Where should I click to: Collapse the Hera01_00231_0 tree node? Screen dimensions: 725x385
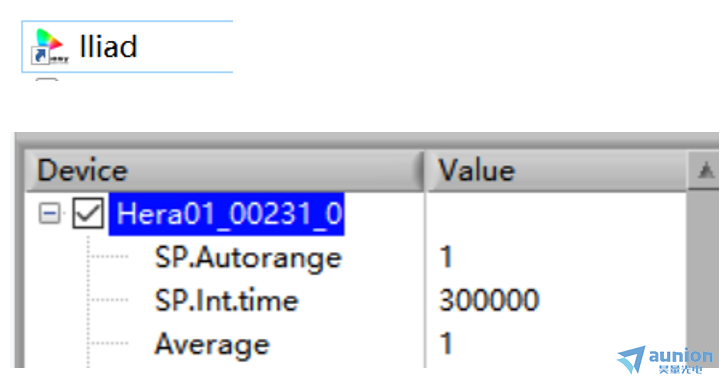(x=49, y=214)
